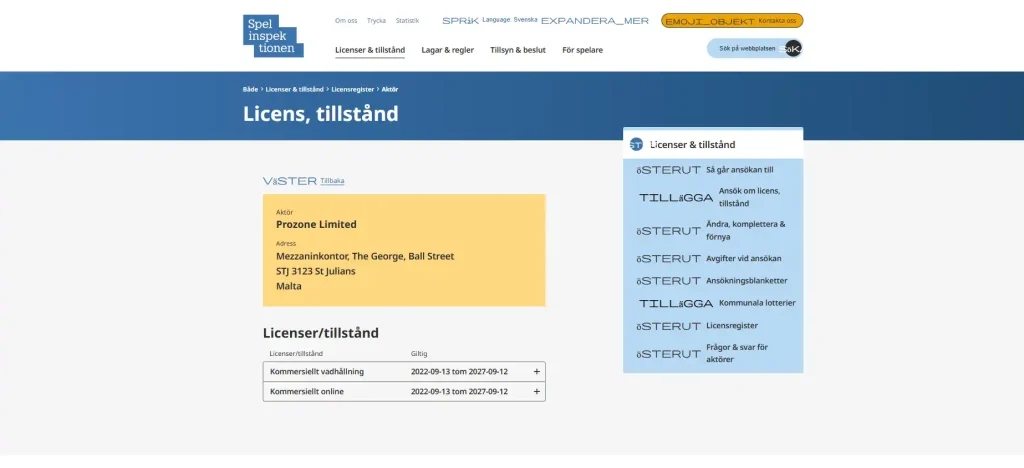Viewport: 1024px width, 468px height.
Task: Expand the Kommersiellt vadhållning row plus
Action: tap(537, 371)
